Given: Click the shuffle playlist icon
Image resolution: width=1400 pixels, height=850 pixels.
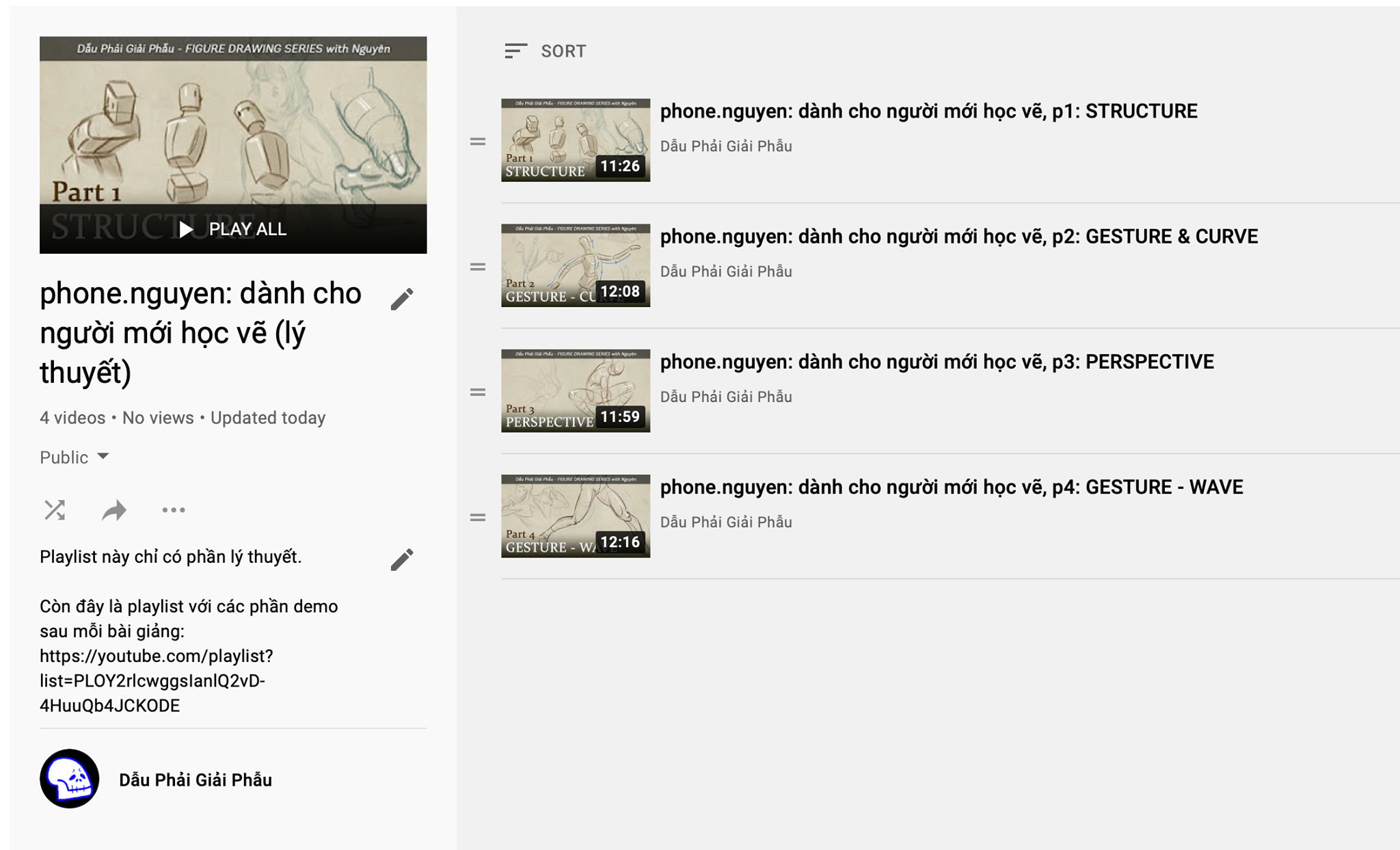Looking at the screenshot, I should (55, 510).
